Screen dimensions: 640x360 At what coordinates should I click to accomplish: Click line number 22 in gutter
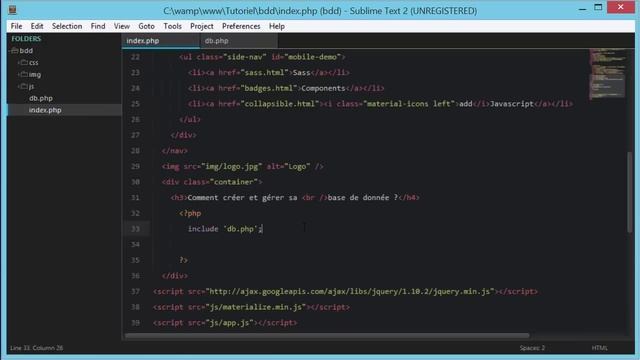135,57
